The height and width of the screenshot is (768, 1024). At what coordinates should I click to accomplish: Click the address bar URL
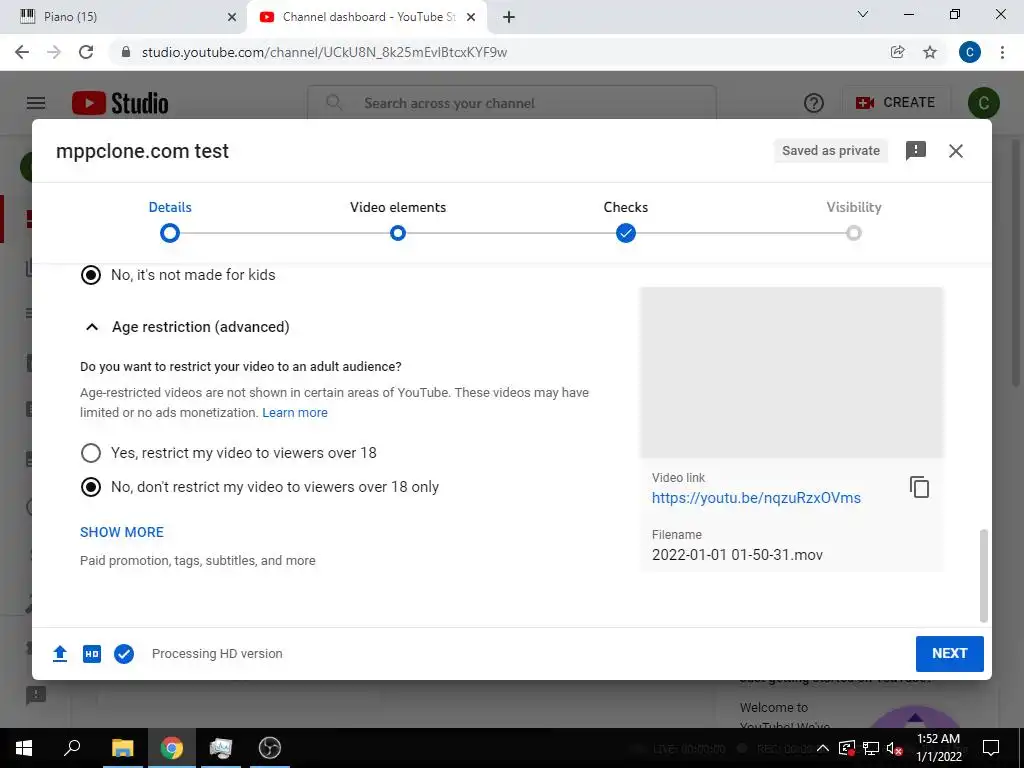[324, 52]
